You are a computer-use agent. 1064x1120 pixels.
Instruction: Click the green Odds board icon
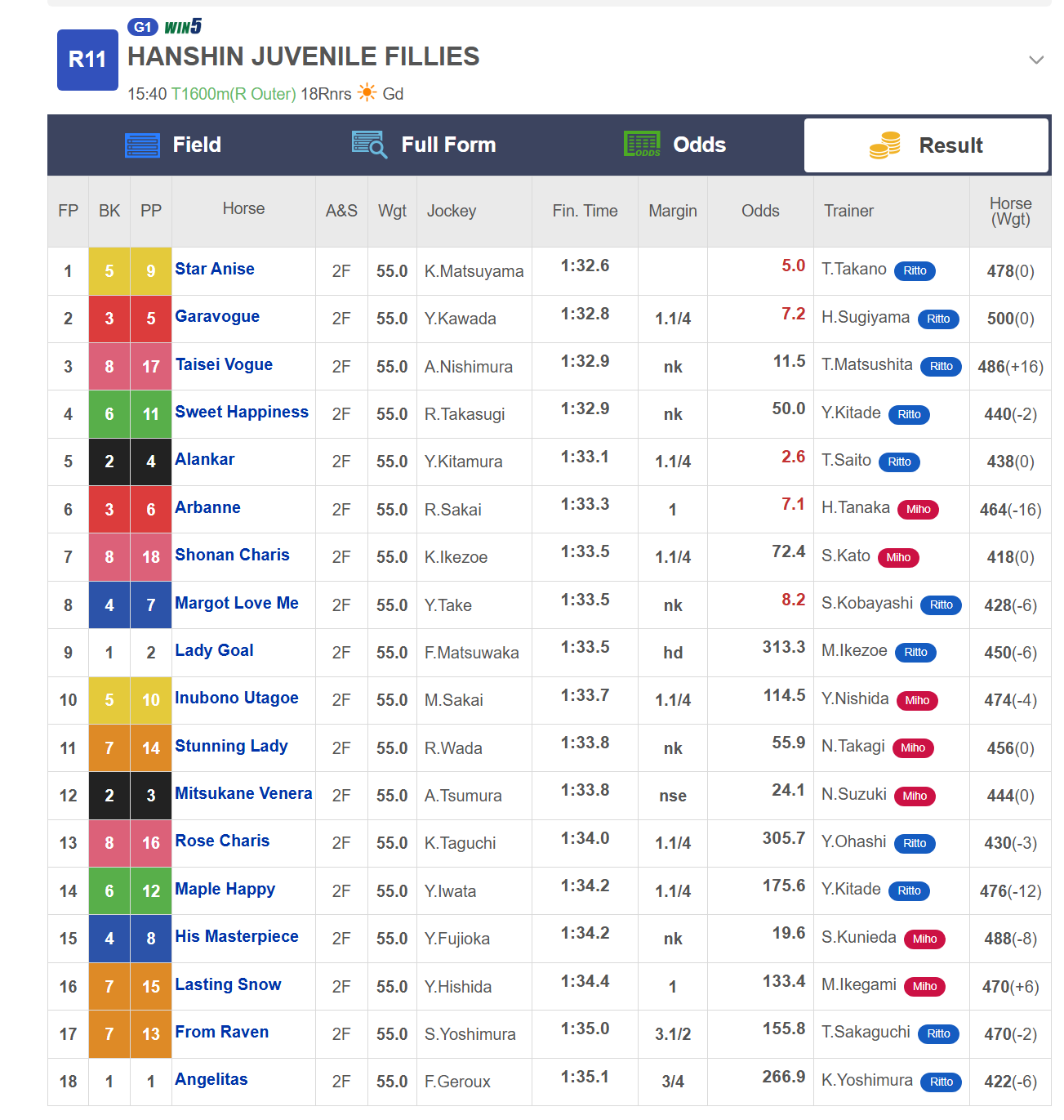[642, 144]
